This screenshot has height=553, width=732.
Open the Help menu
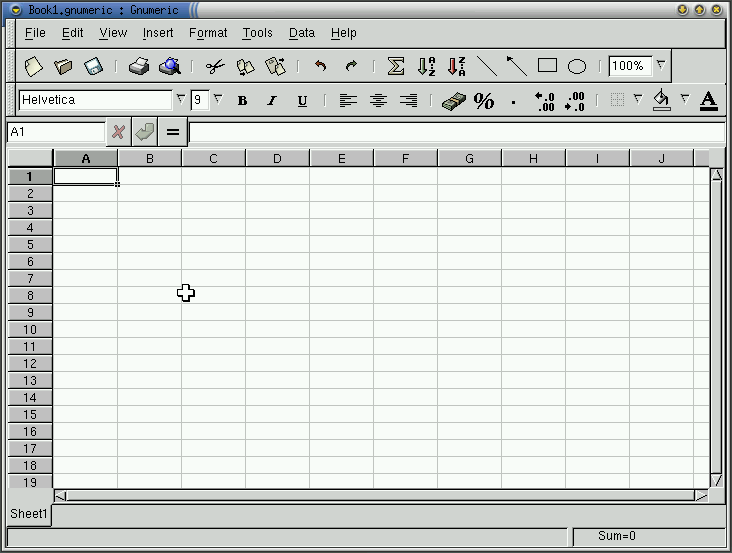344,33
